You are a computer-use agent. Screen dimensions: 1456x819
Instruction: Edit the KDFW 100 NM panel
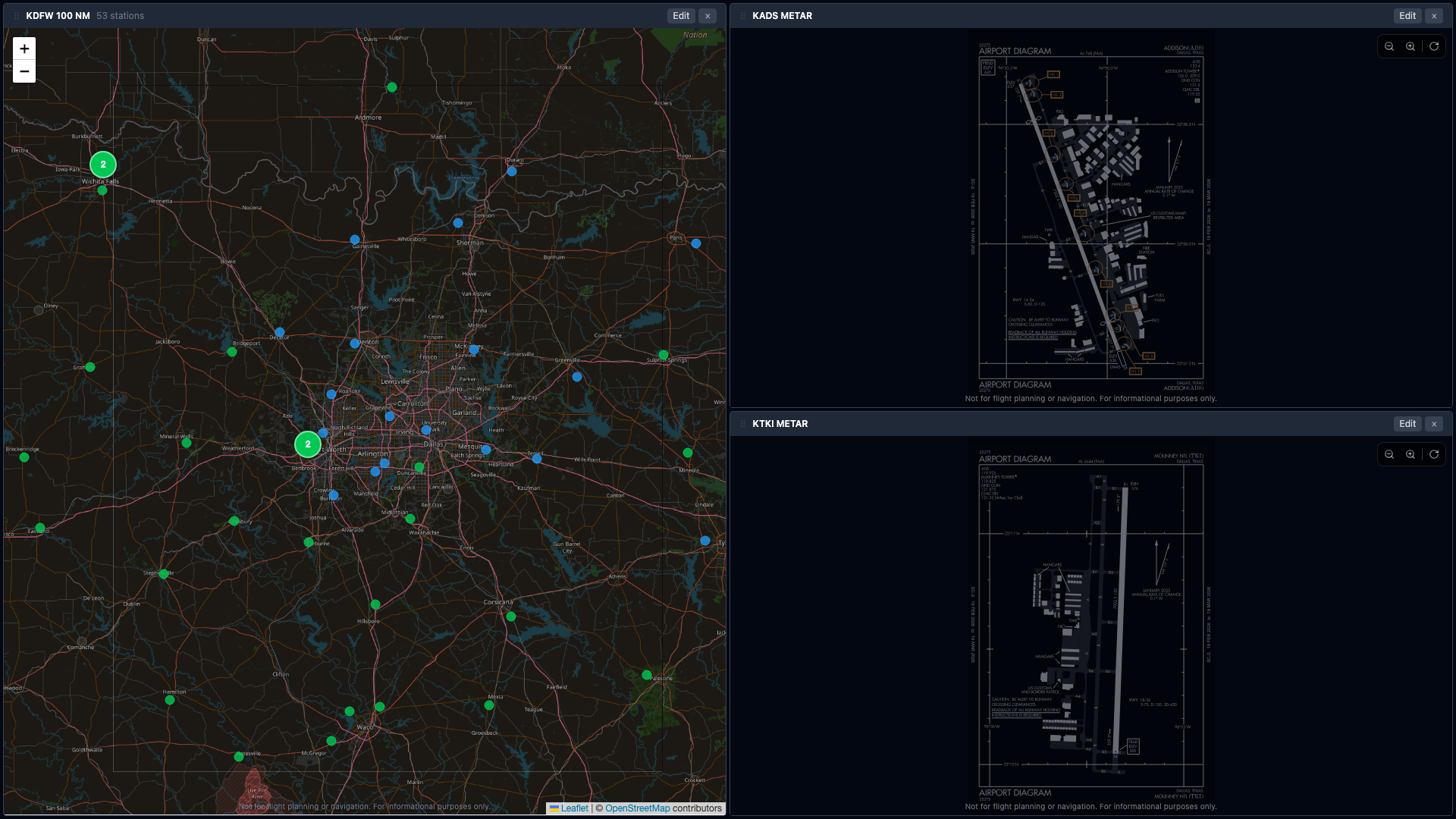click(681, 16)
